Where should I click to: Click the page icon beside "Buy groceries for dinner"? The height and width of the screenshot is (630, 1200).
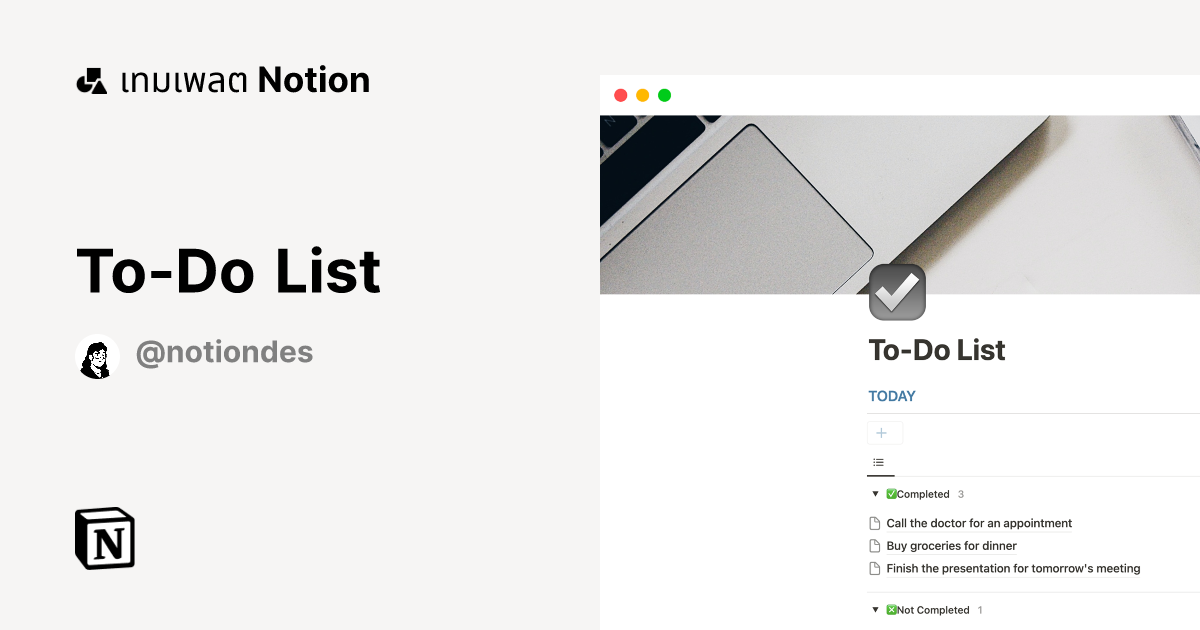[875, 545]
